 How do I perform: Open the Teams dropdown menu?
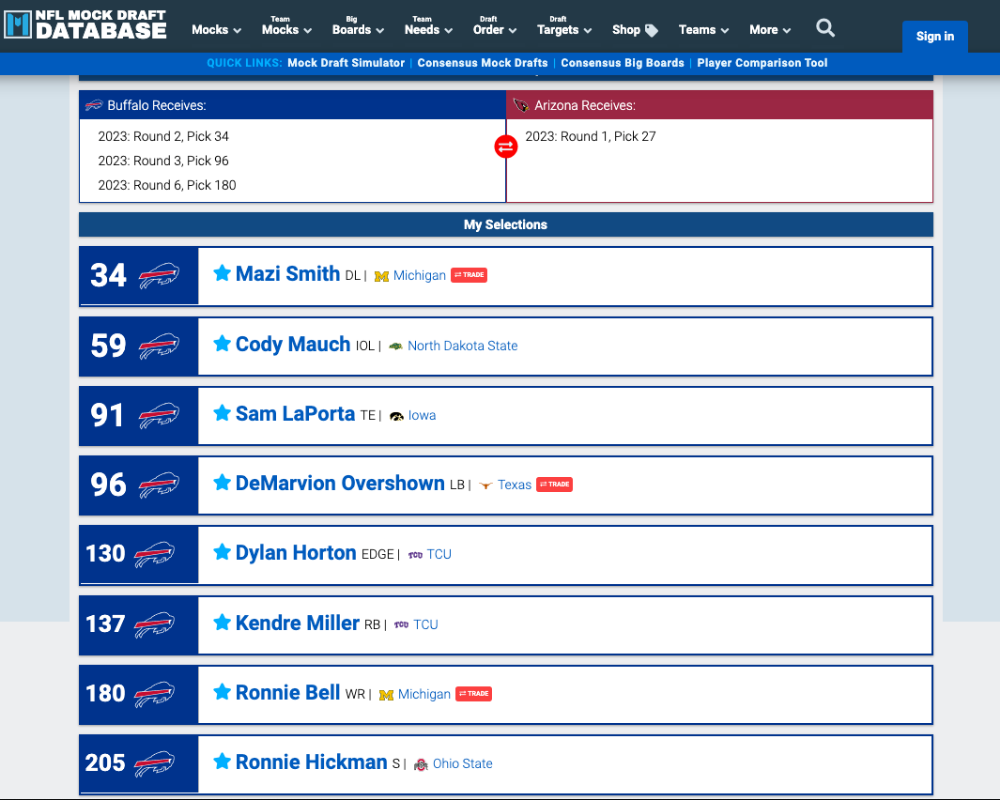(703, 30)
